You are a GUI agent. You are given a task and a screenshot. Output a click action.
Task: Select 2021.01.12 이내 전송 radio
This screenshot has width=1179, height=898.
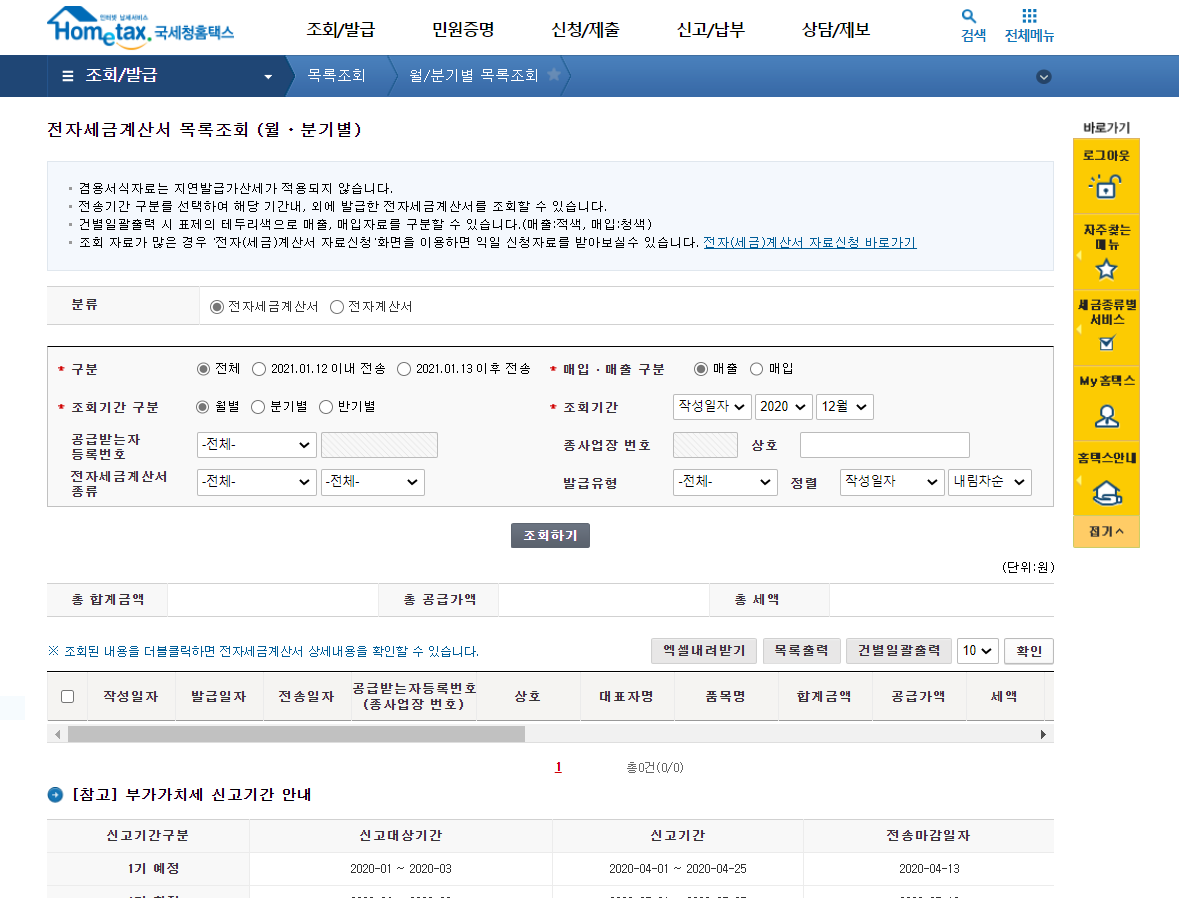259,369
